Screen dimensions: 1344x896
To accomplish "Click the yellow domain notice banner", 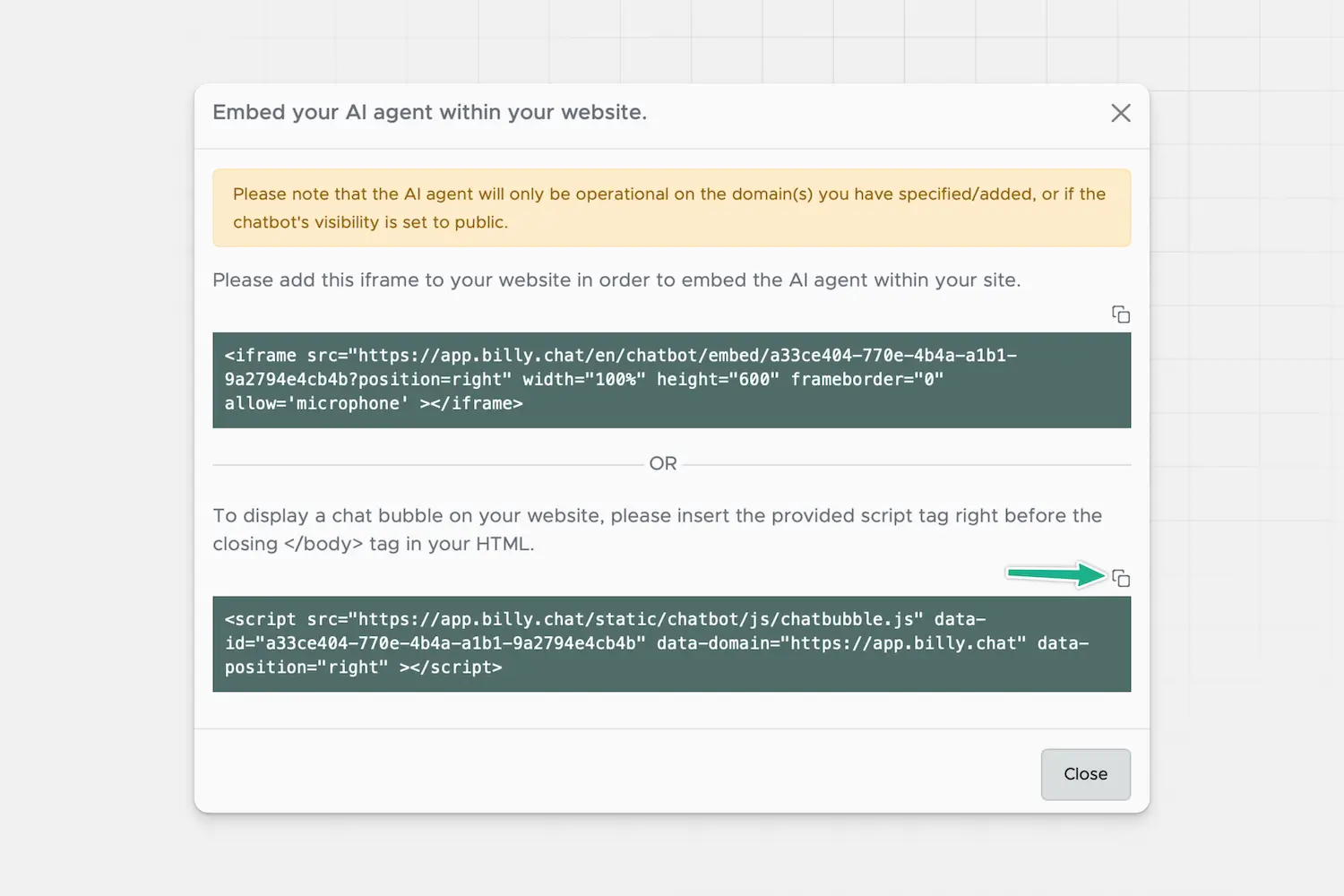I will (671, 208).
